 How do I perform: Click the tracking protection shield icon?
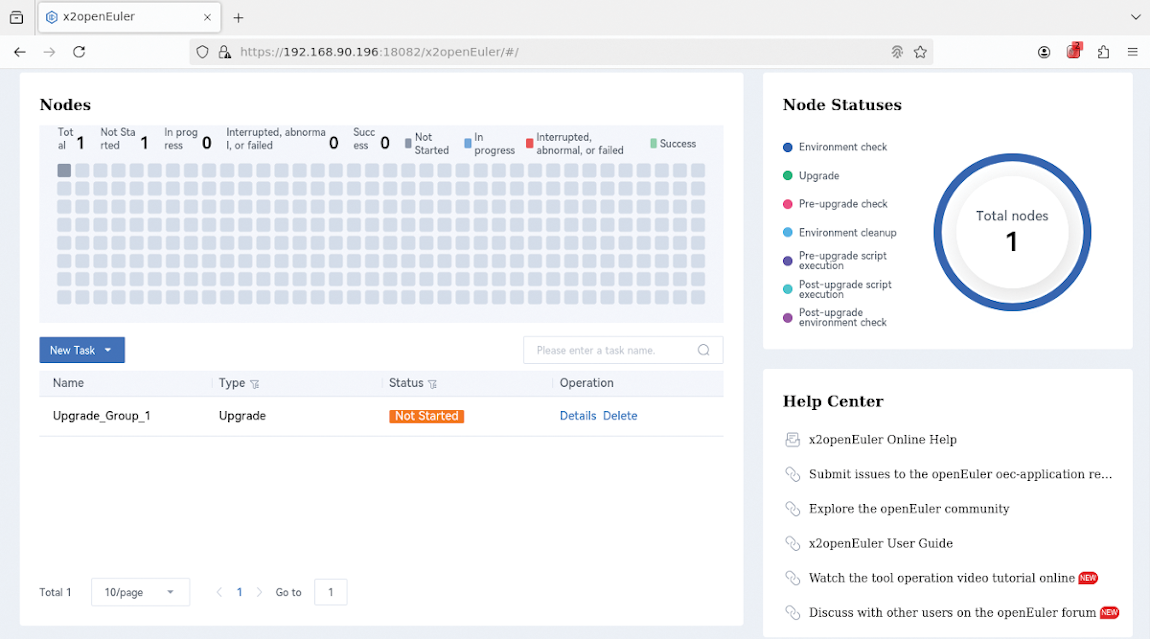point(202,52)
